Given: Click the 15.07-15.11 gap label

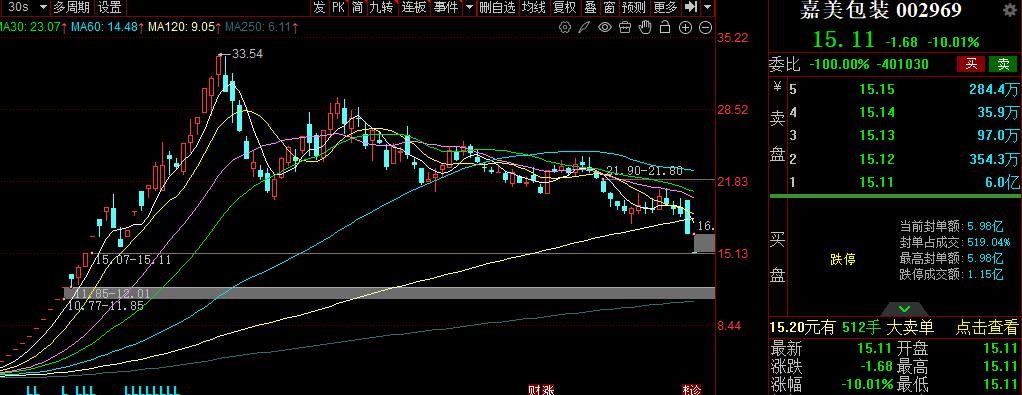Looking at the screenshot, I should tap(133, 259).
